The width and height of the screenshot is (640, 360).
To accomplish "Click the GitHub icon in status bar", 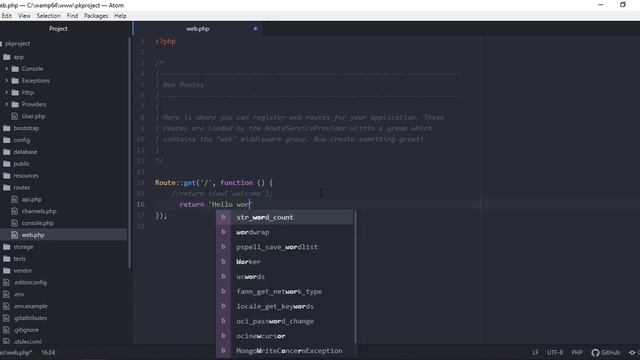I will point(595,352).
